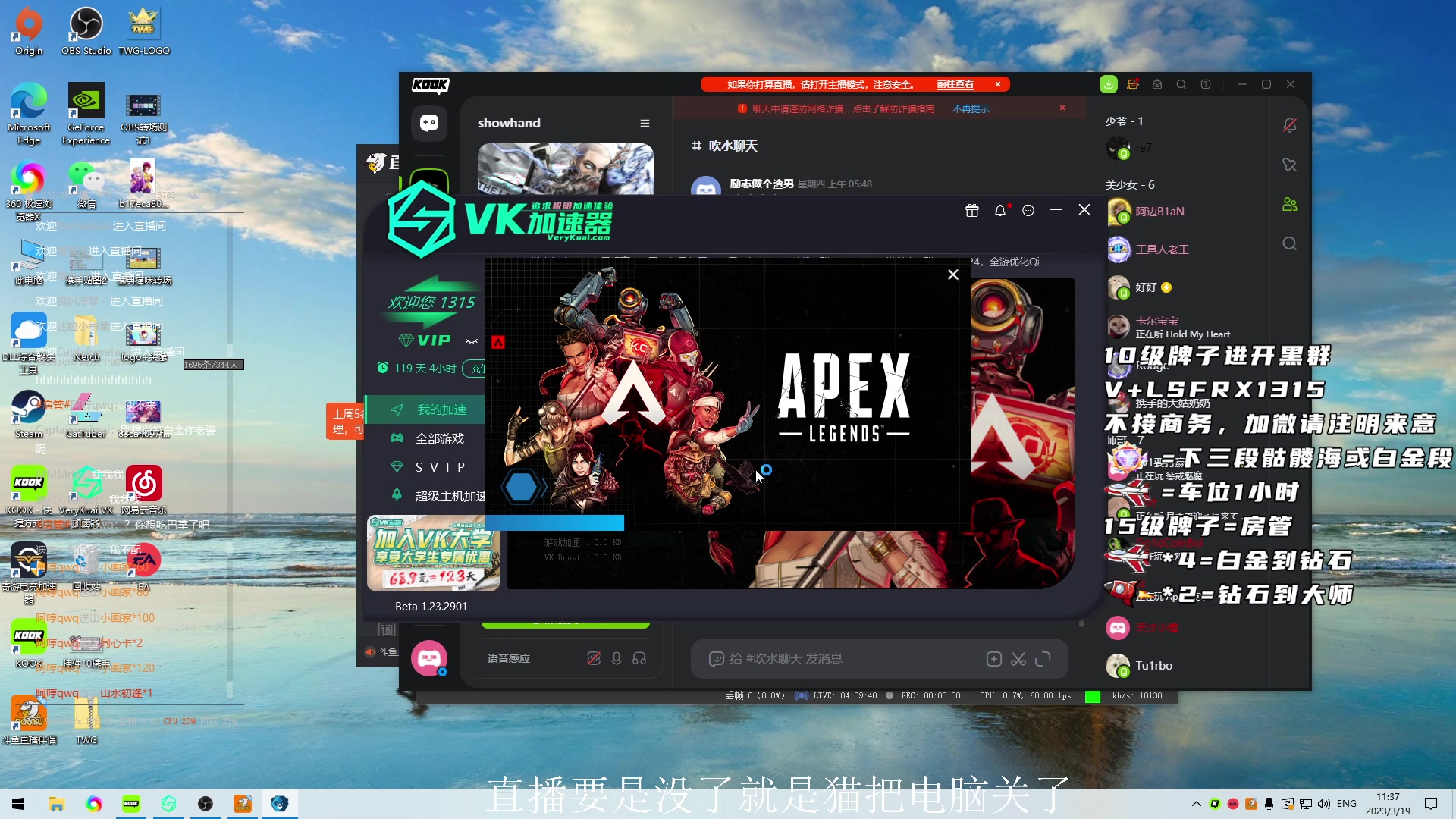Open ENG input language indicator
The width and height of the screenshot is (1456, 819).
pyautogui.click(x=1347, y=804)
